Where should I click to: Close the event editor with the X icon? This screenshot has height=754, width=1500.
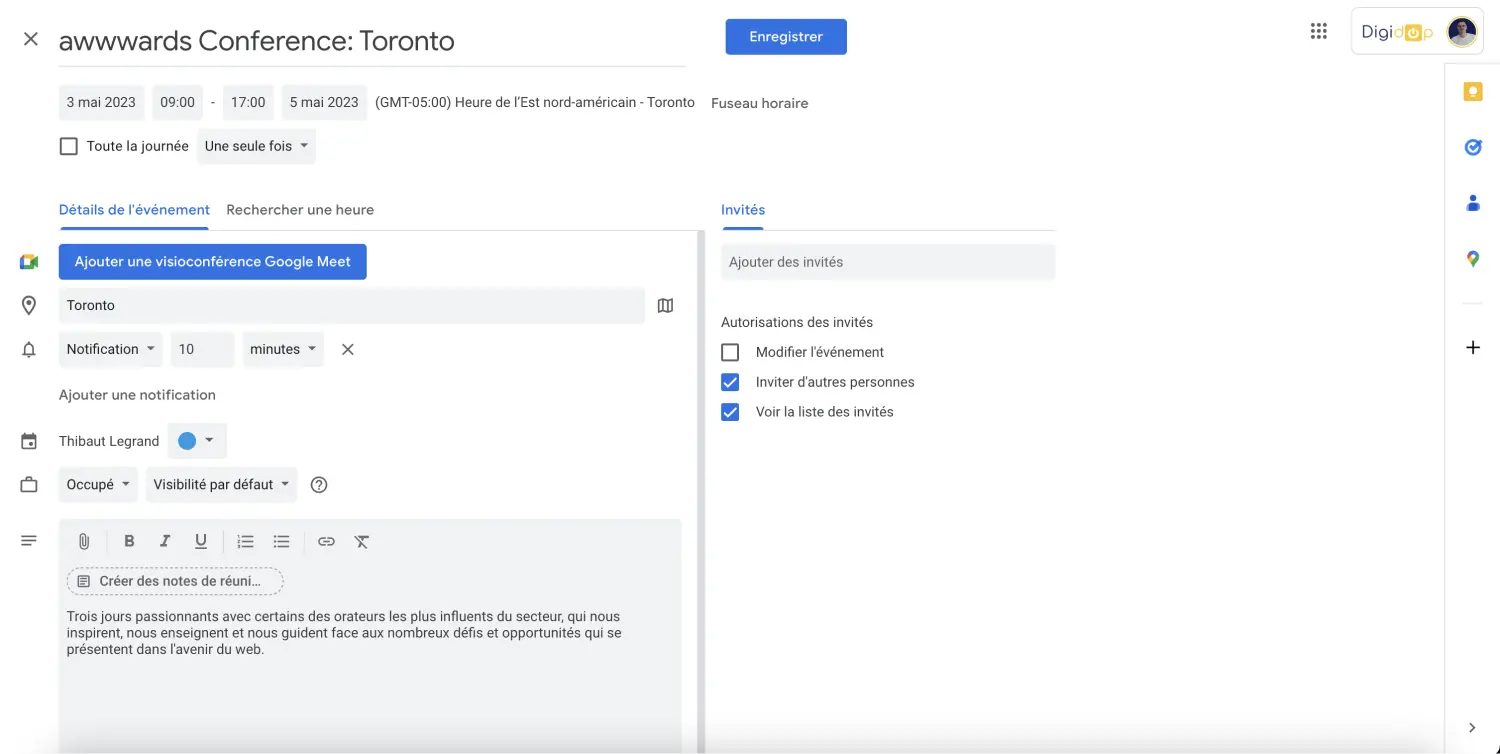(x=31, y=39)
